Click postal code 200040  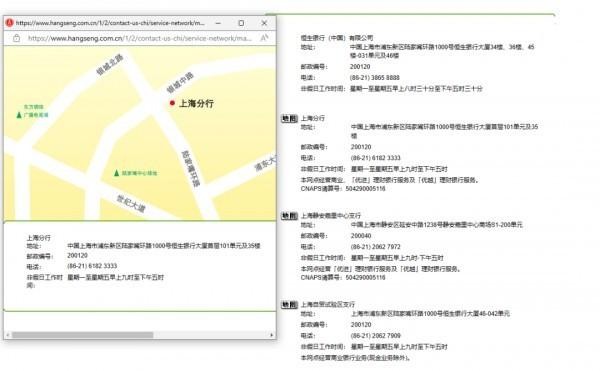(x=361, y=236)
